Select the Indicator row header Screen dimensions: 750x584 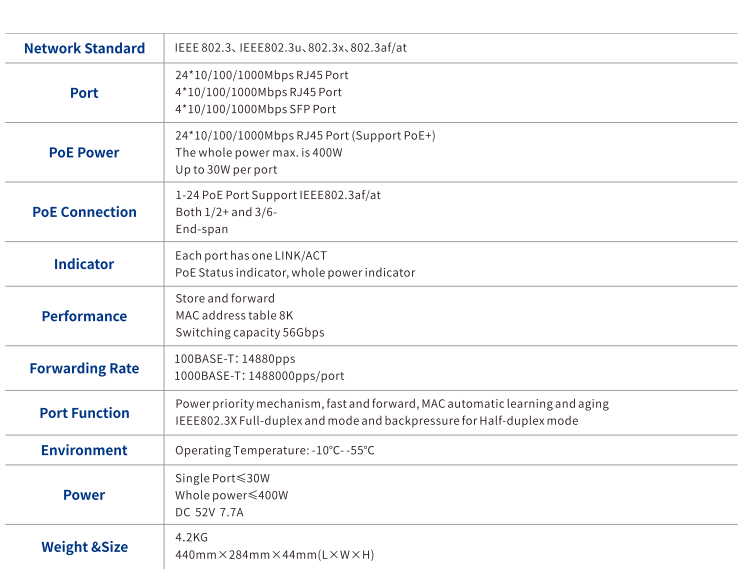pyautogui.click(x=84, y=264)
